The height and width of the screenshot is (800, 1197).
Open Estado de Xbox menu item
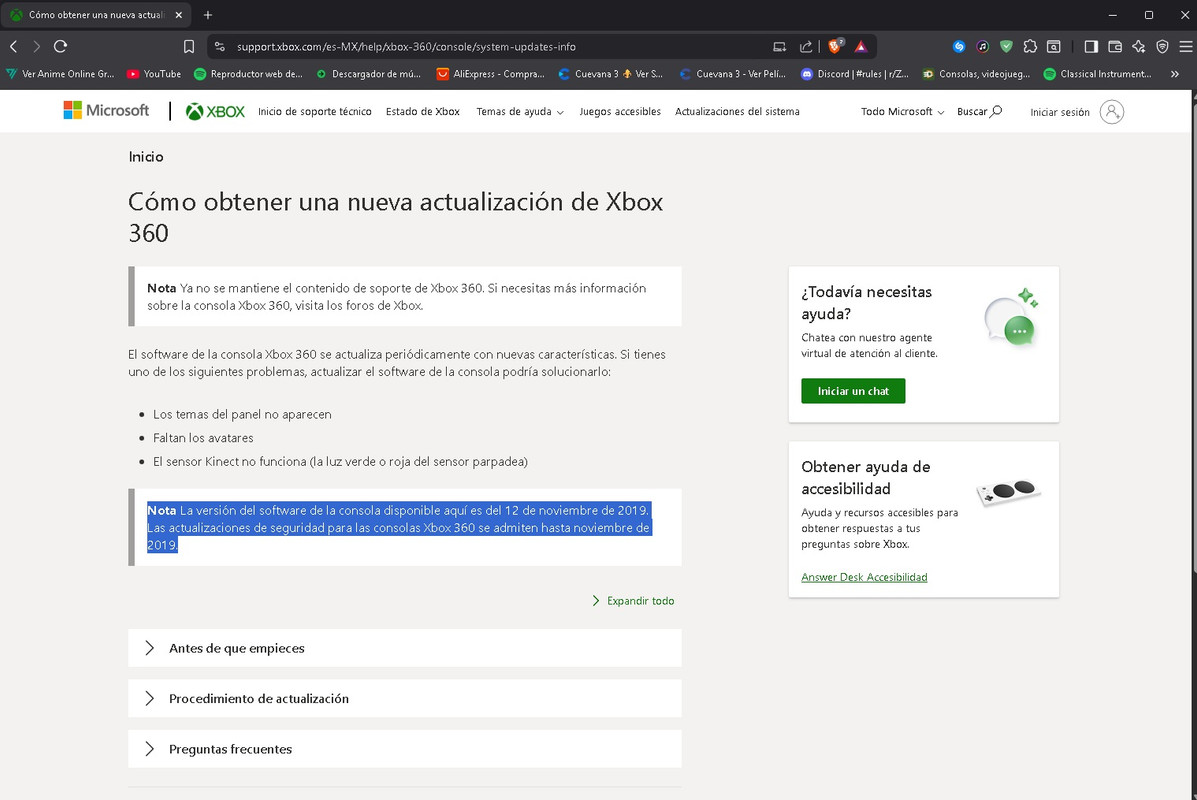(422, 111)
